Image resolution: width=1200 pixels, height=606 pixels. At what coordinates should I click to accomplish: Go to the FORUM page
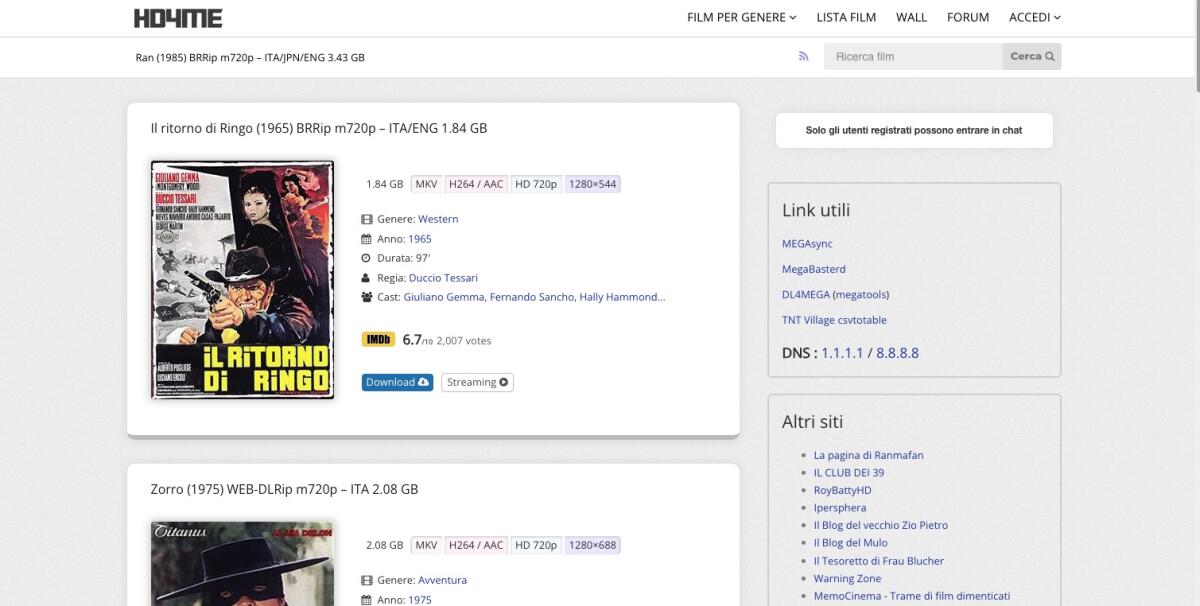point(967,17)
